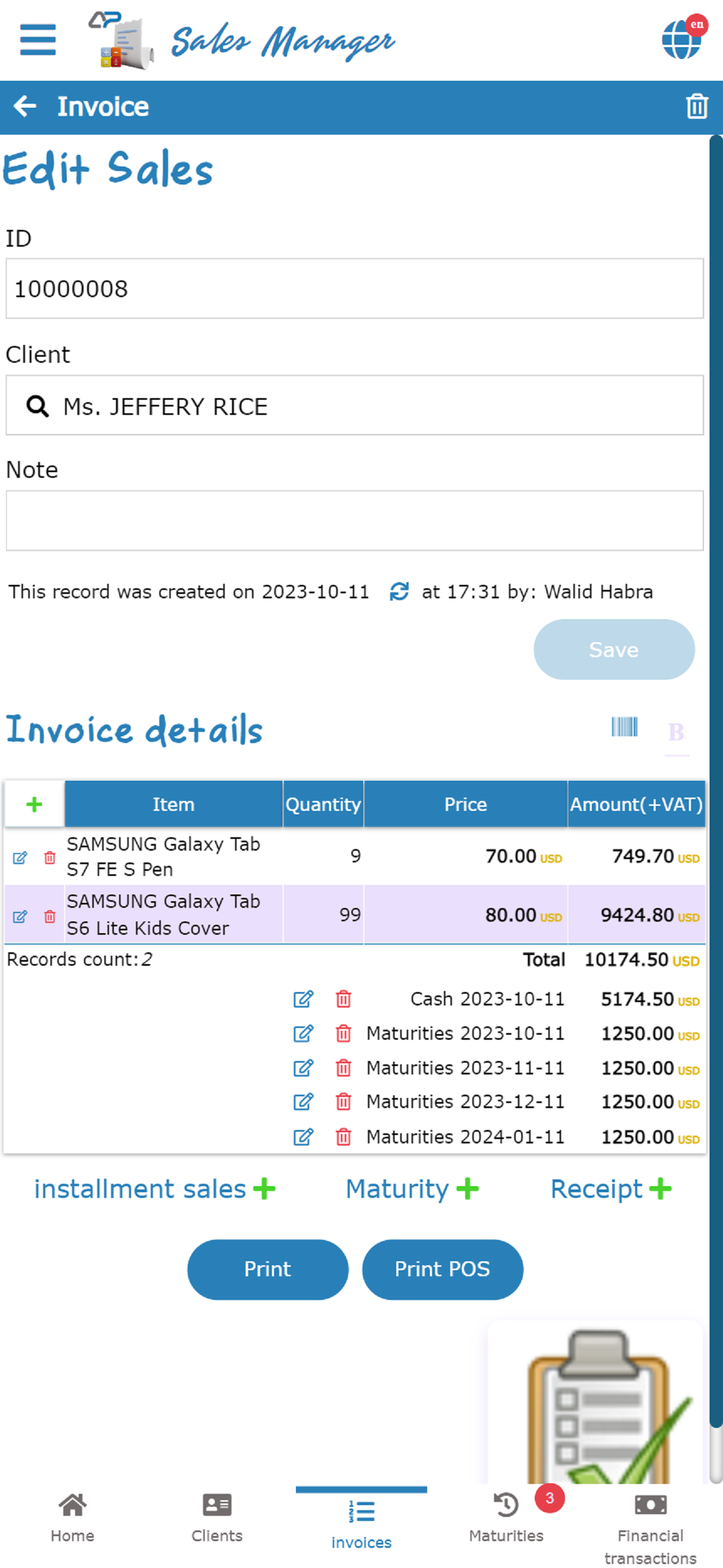Edit the Galaxy Tab S7 FE row
The image size is (723, 1568).
pos(20,857)
